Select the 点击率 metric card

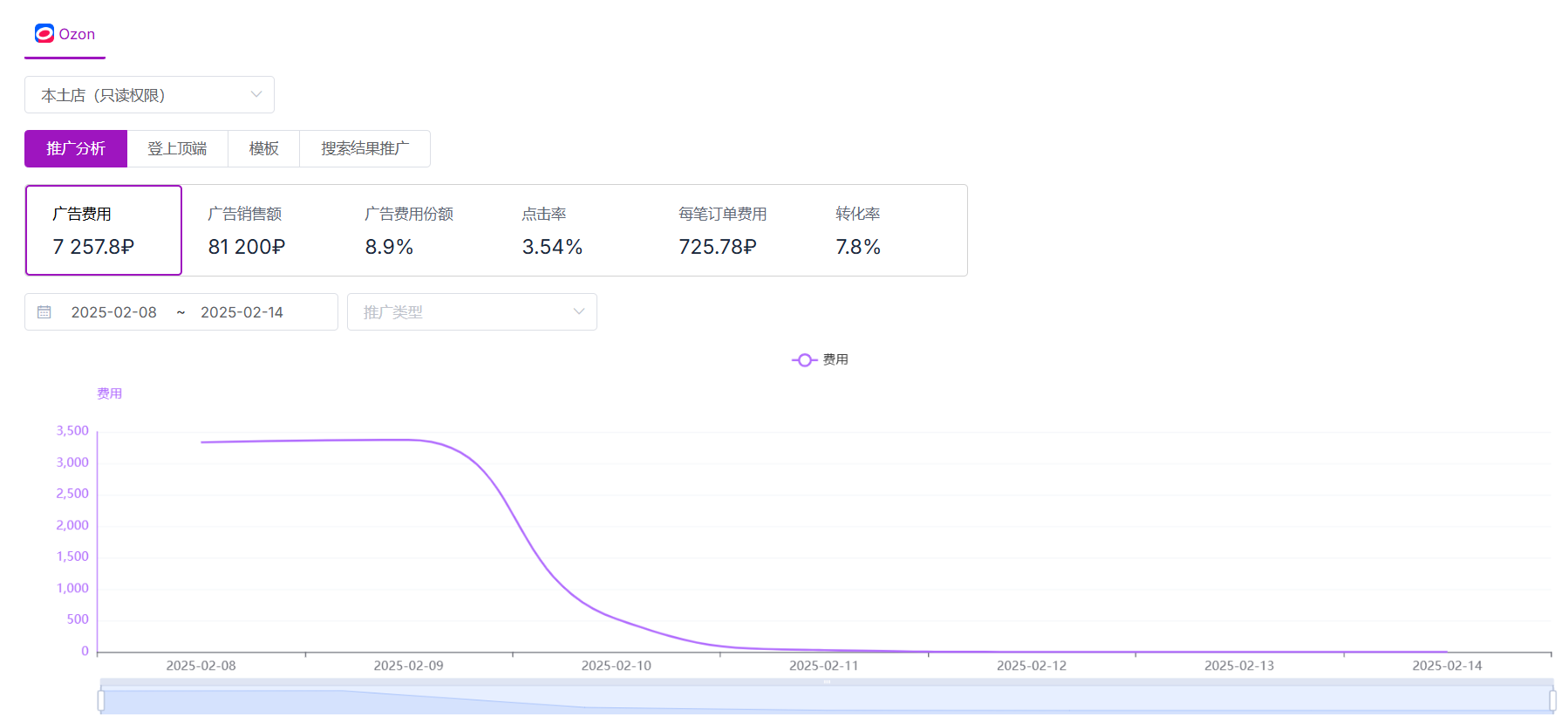(575, 230)
